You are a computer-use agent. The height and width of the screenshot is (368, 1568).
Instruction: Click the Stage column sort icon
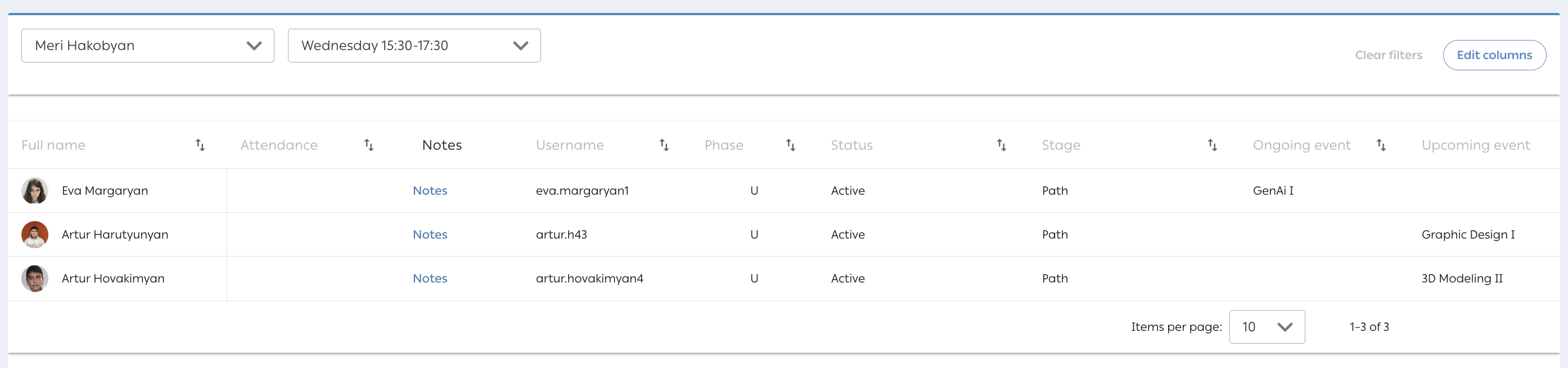[x=1212, y=145]
